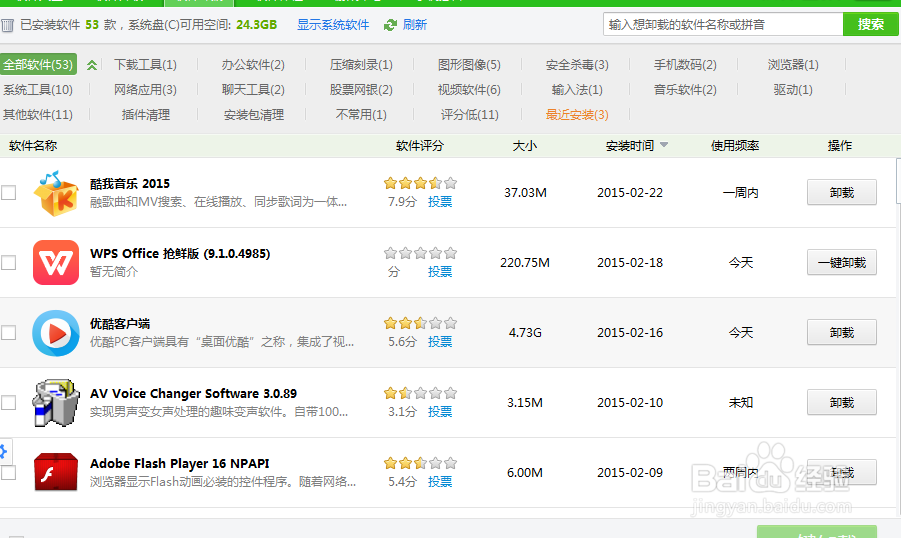Image resolution: width=901 pixels, height=538 pixels.
Task: Vote on WPS Office with 投票 link
Action: click(x=440, y=271)
